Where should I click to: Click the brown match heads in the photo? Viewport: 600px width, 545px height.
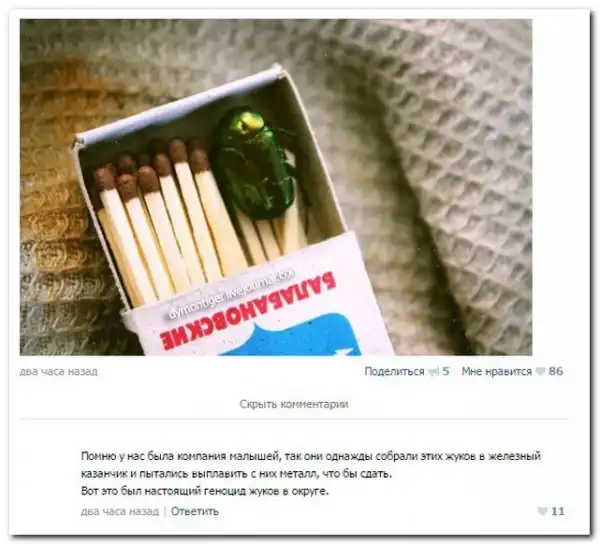(x=151, y=165)
